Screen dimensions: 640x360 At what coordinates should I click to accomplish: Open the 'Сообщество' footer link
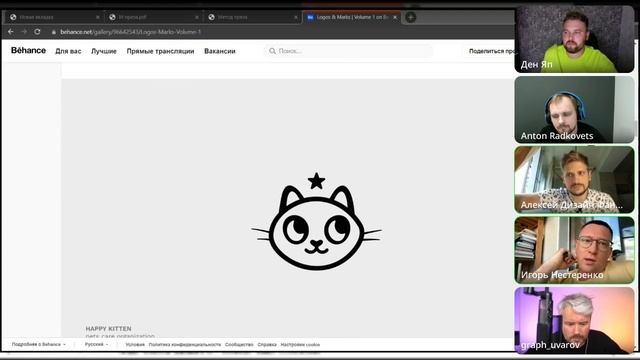[x=239, y=345]
